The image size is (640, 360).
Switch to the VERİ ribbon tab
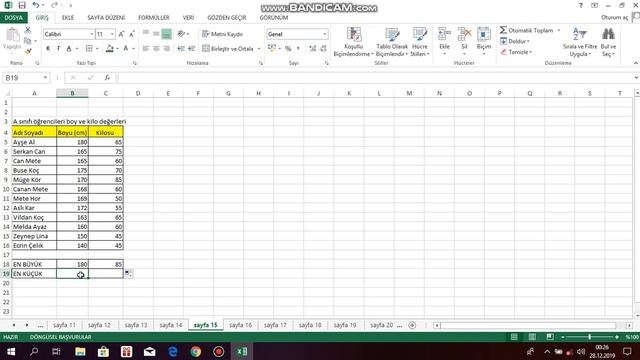(x=188, y=18)
